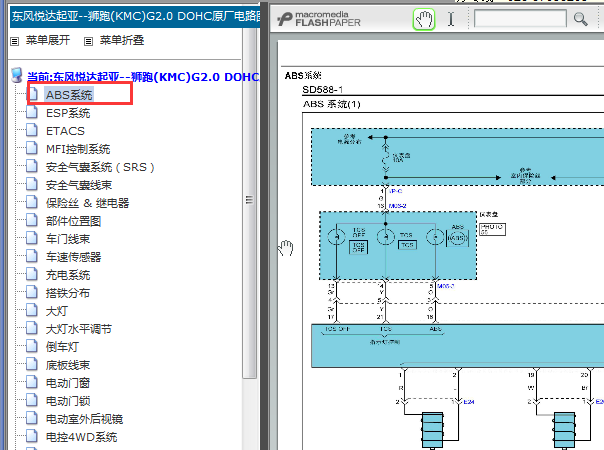The width and height of the screenshot is (604, 450).
Task: Open the 保险丝 & 继电器 entry
Action: 87,203
